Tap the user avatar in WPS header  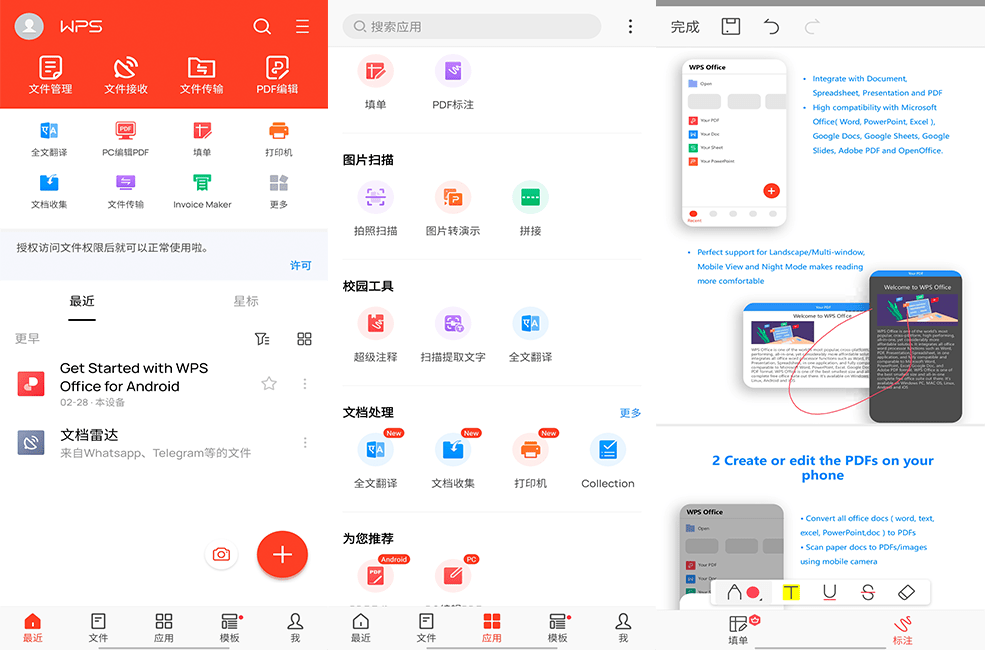click(29, 26)
